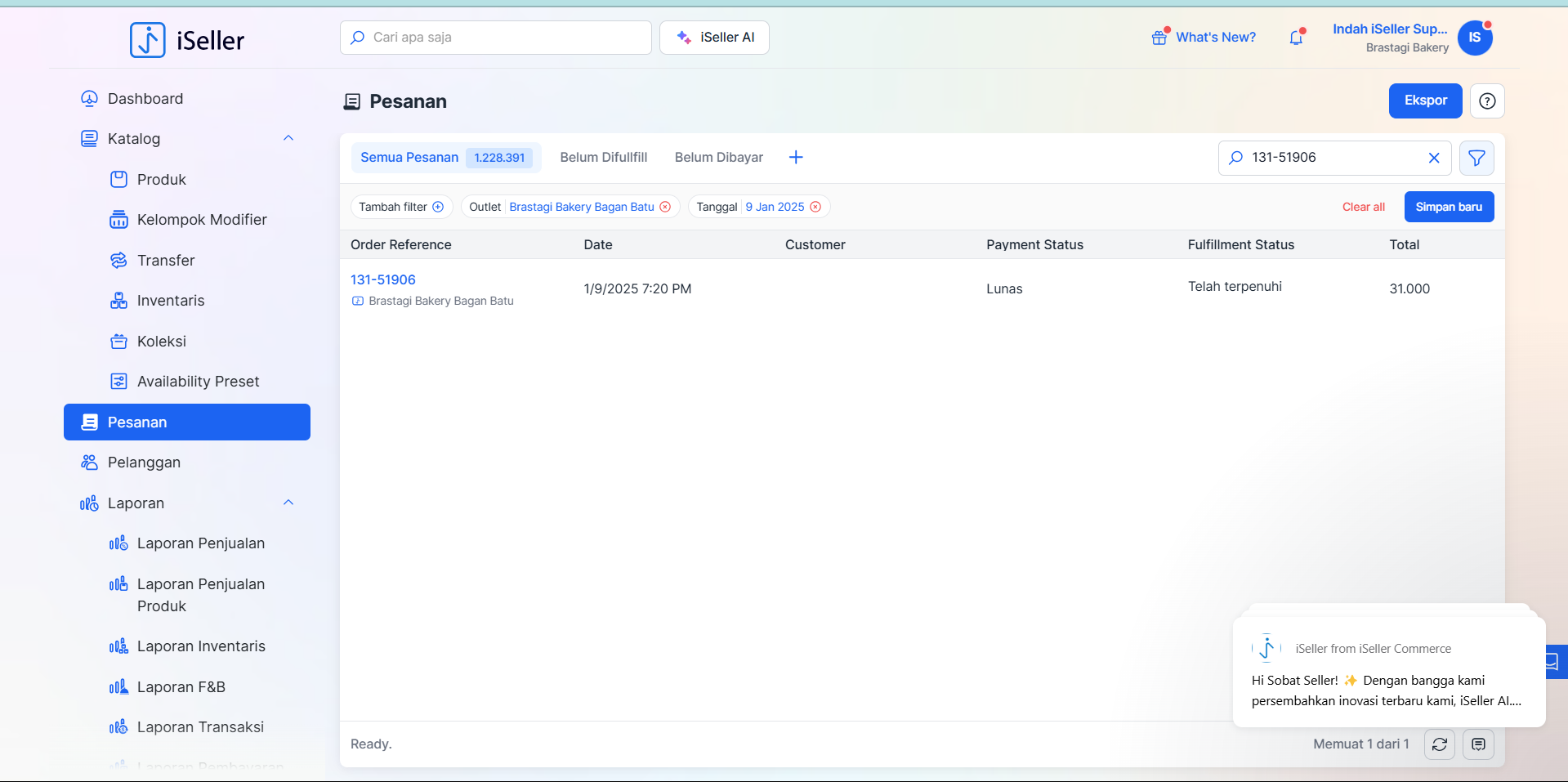Click the Payment Status column header

click(x=1034, y=244)
